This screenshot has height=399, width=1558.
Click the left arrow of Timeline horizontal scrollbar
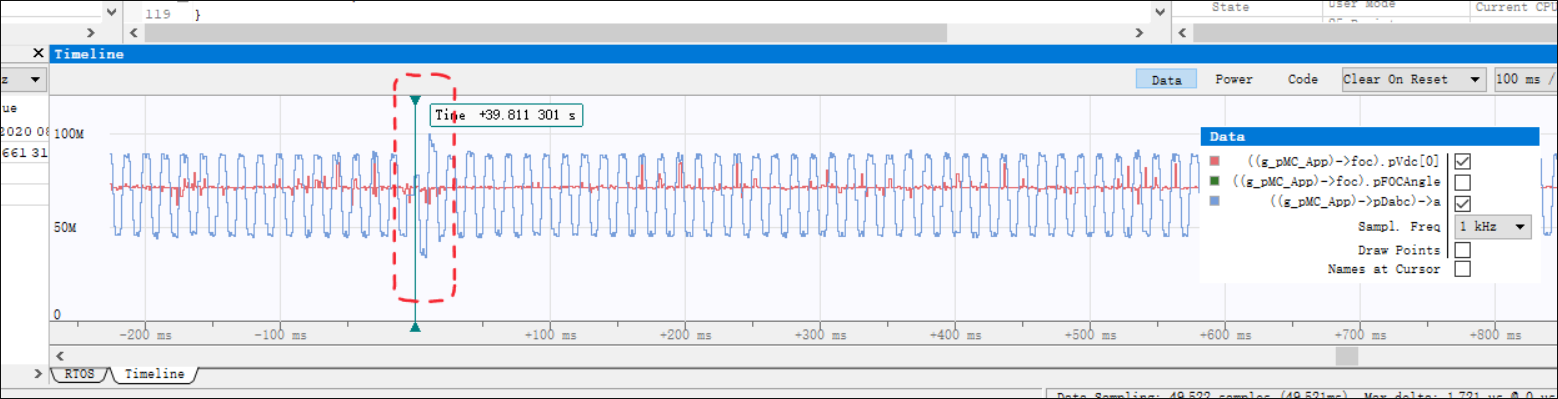(x=61, y=356)
